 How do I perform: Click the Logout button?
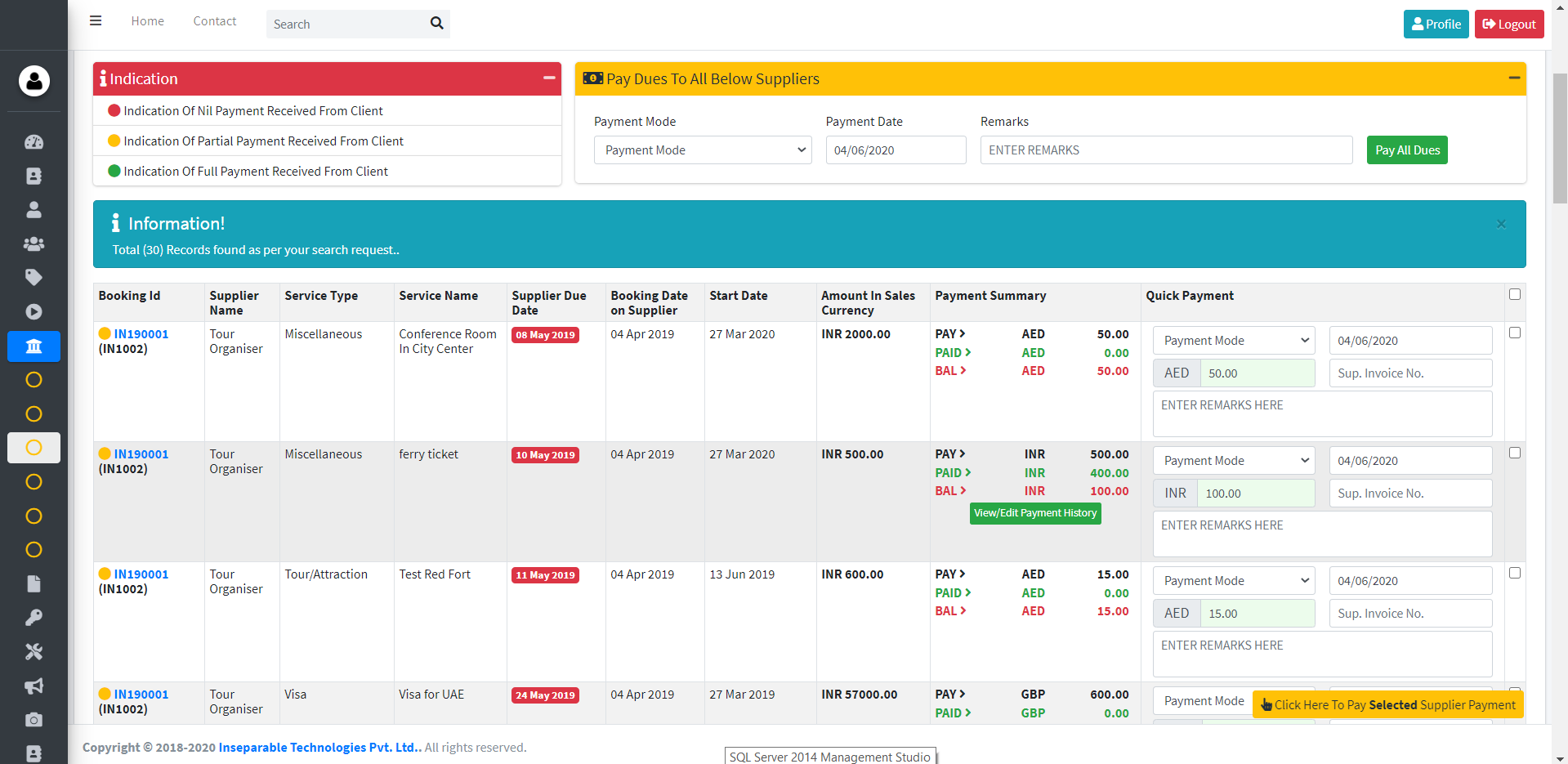pyautogui.click(x=1509, y=24)
